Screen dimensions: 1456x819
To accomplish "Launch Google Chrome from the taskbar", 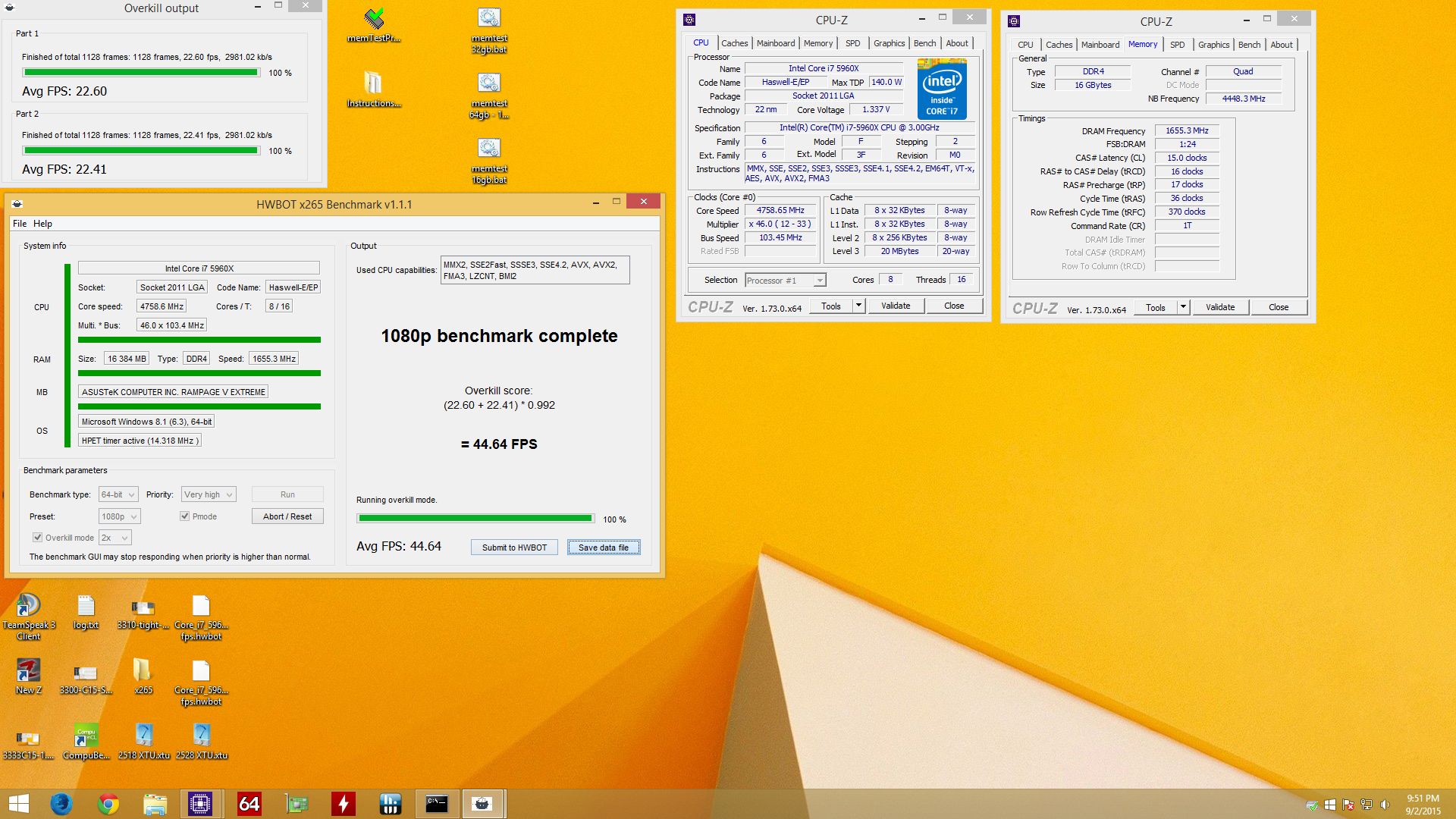I will tap(108, 804).
